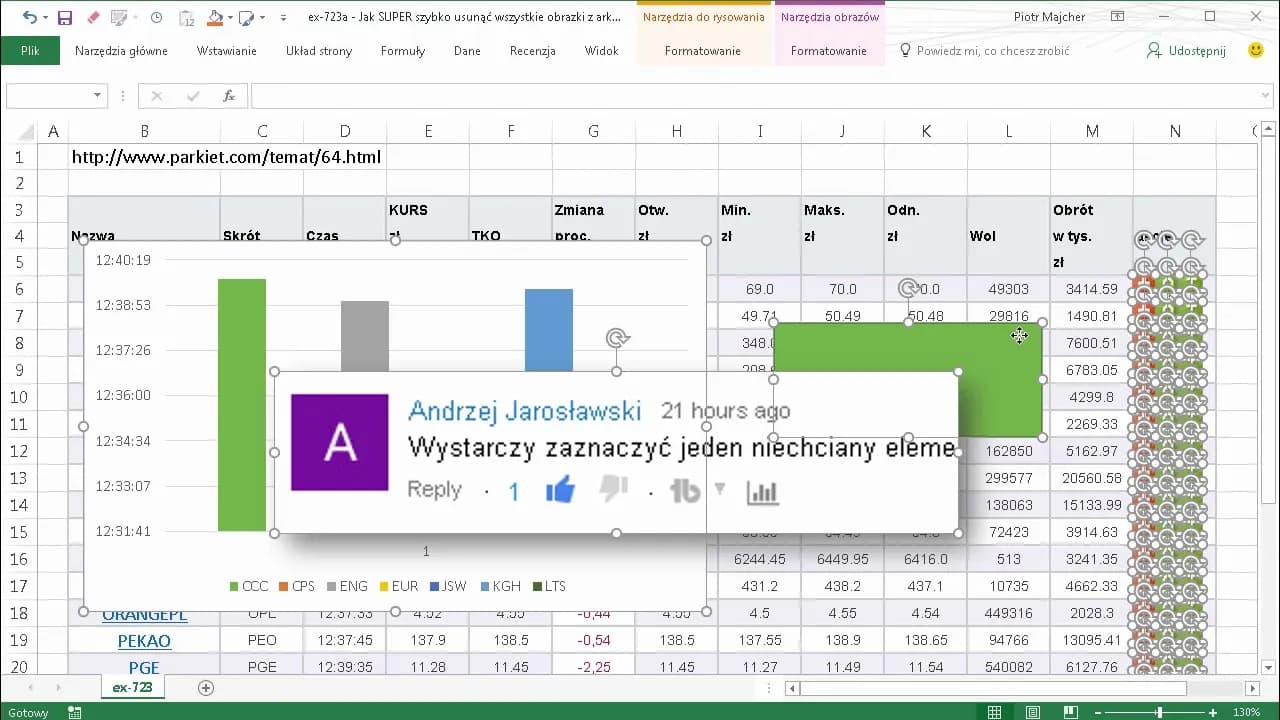Open the Fill Color dropdown arrow
This screenshot has width=1280, height=720.
click(x=229, y=17)
